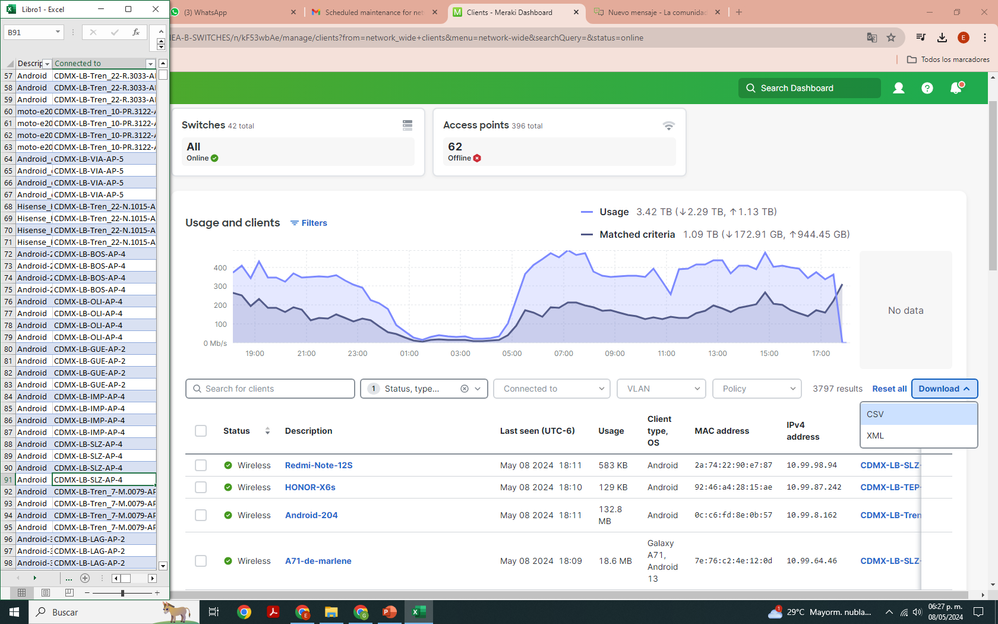Click the Reset all link
Viewport: 998px width, 624px height.
point(889,389)
